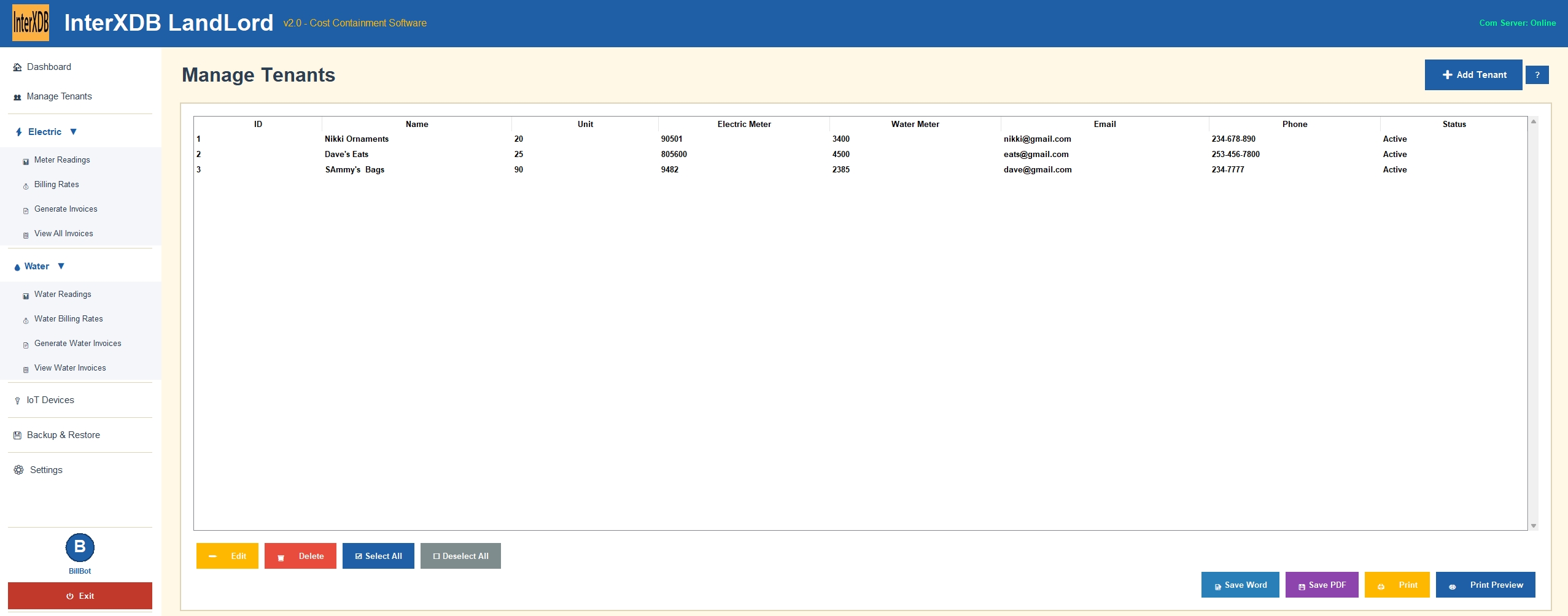The height and width of the screenshot is (616, 1568).
Task: Click the table scrollbar down arrow
Action: (1534, 526)
